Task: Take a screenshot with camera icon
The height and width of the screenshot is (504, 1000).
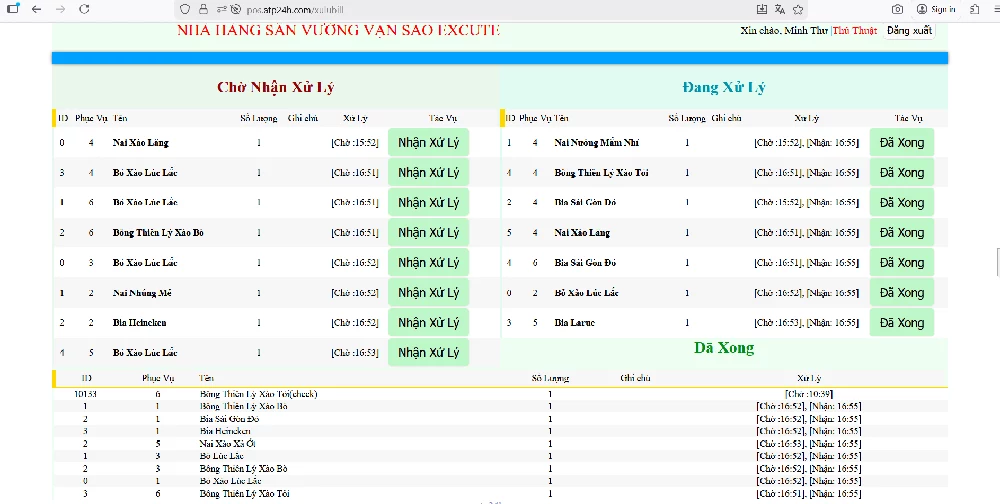Action: tap(897, 10)
